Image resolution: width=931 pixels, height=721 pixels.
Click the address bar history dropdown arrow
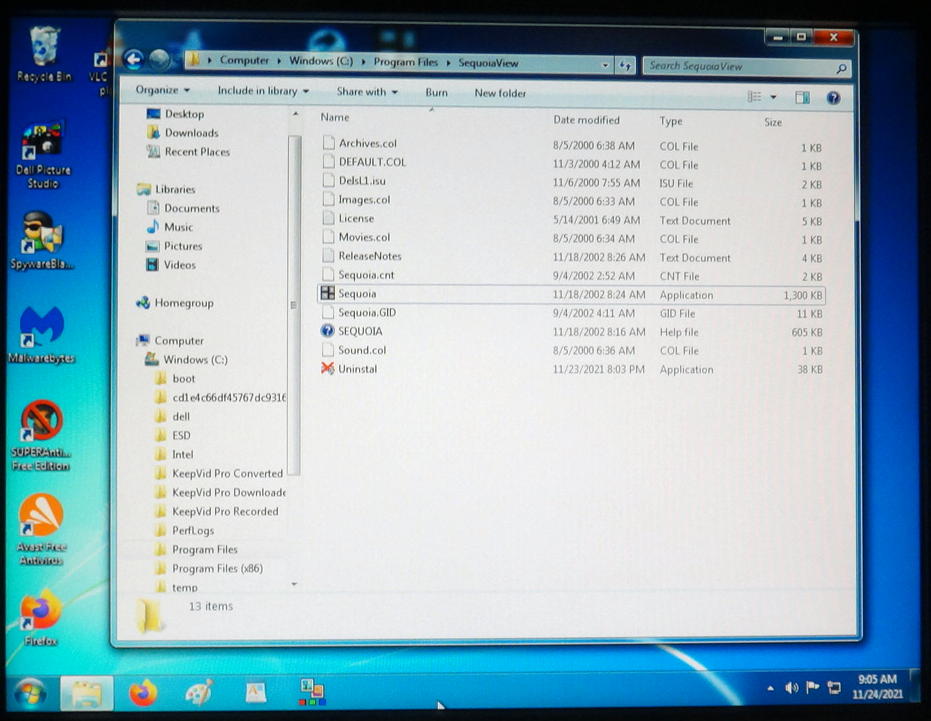605,65
